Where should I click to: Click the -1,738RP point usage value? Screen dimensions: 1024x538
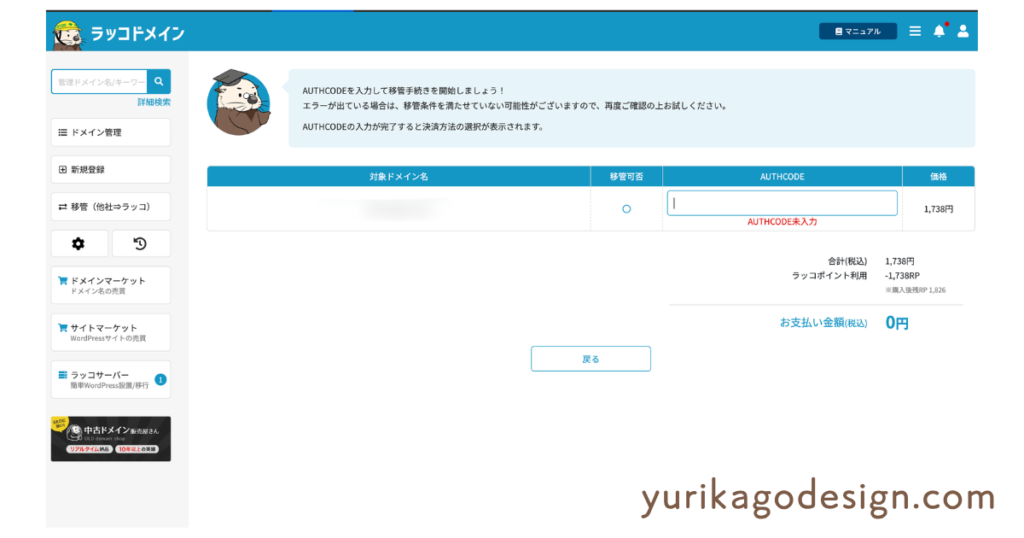pos(903,276)
